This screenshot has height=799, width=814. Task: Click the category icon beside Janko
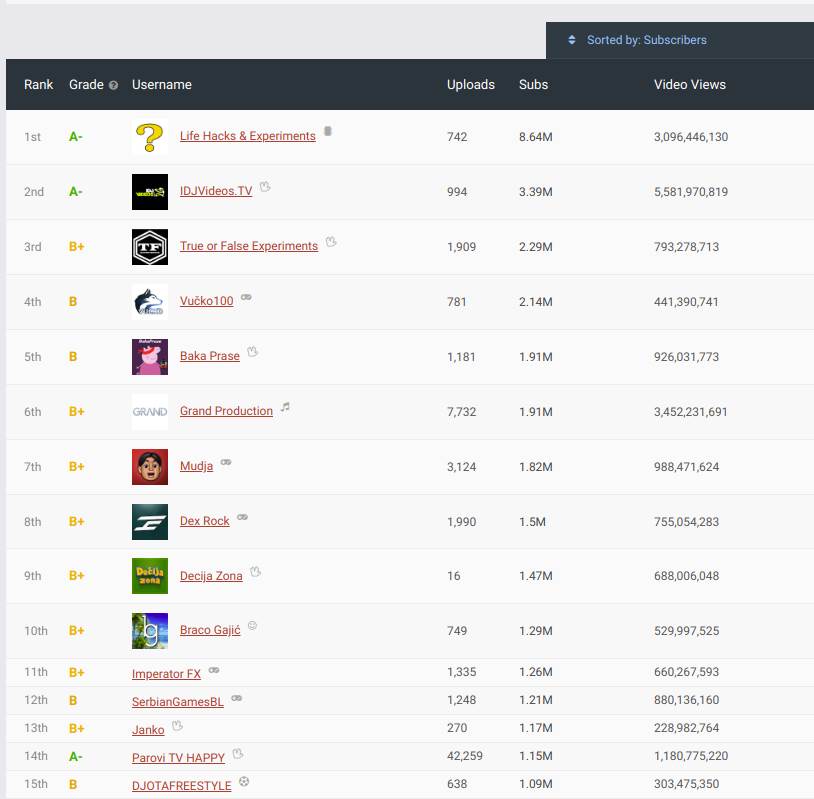[x=175, y=724]
